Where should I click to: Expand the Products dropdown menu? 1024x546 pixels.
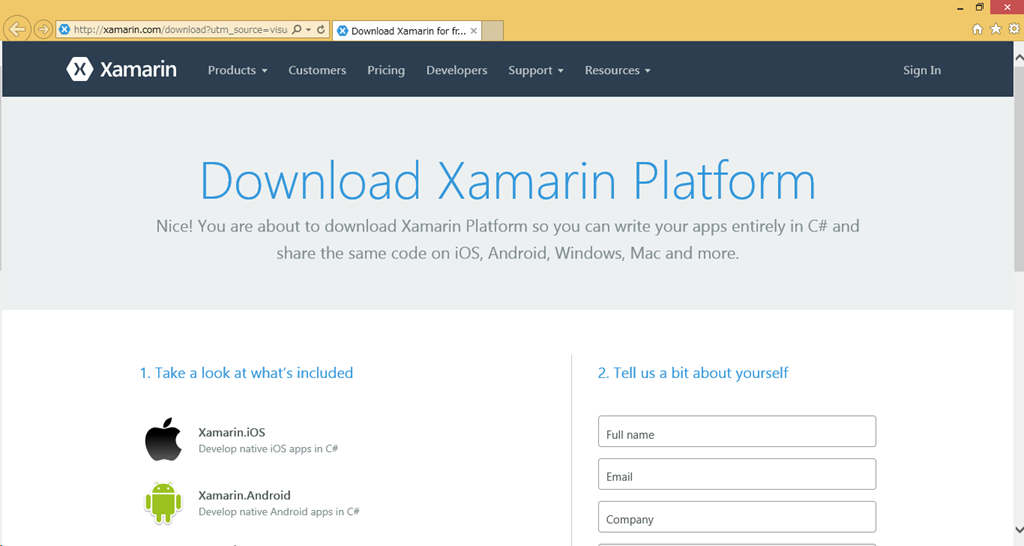pos(237,70)
